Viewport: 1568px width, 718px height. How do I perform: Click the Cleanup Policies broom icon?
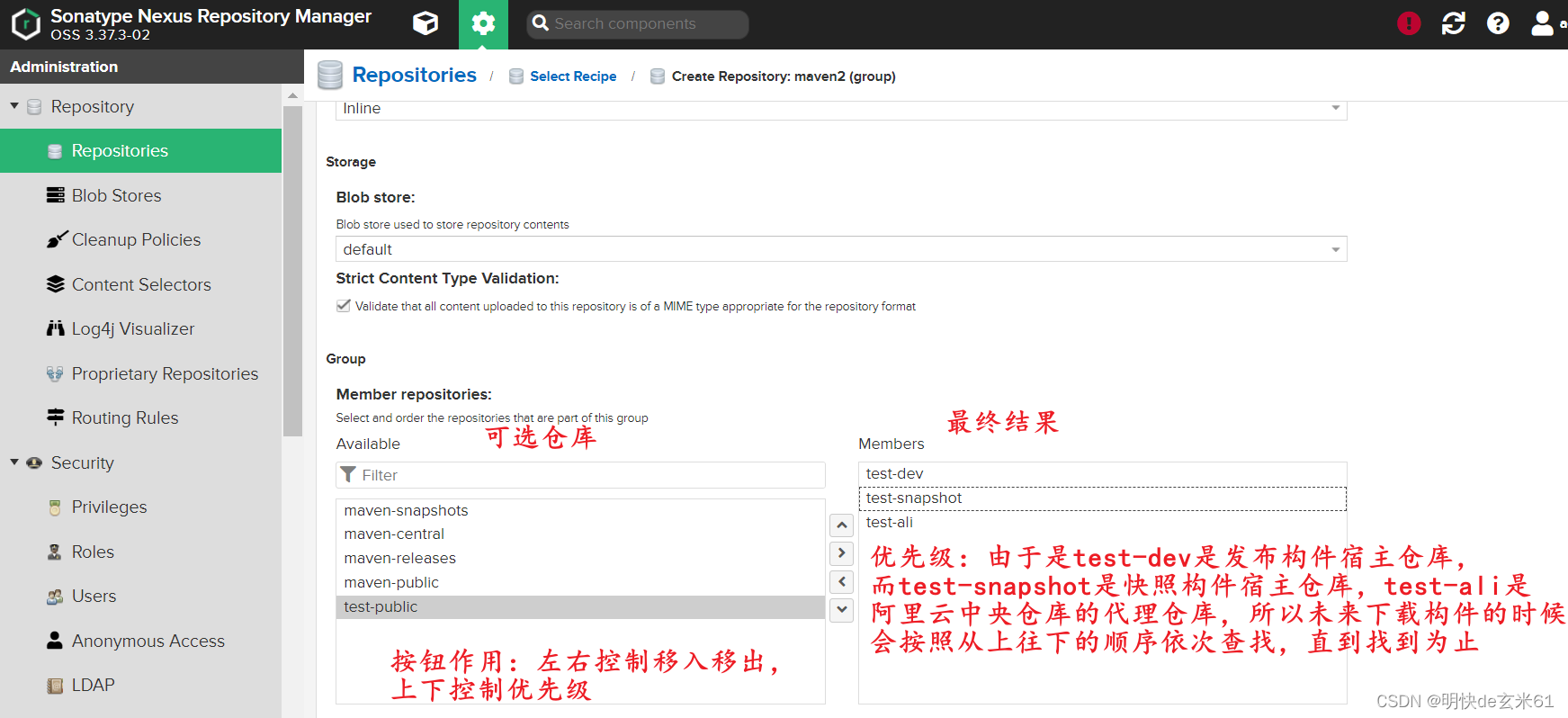click(57, 239)
